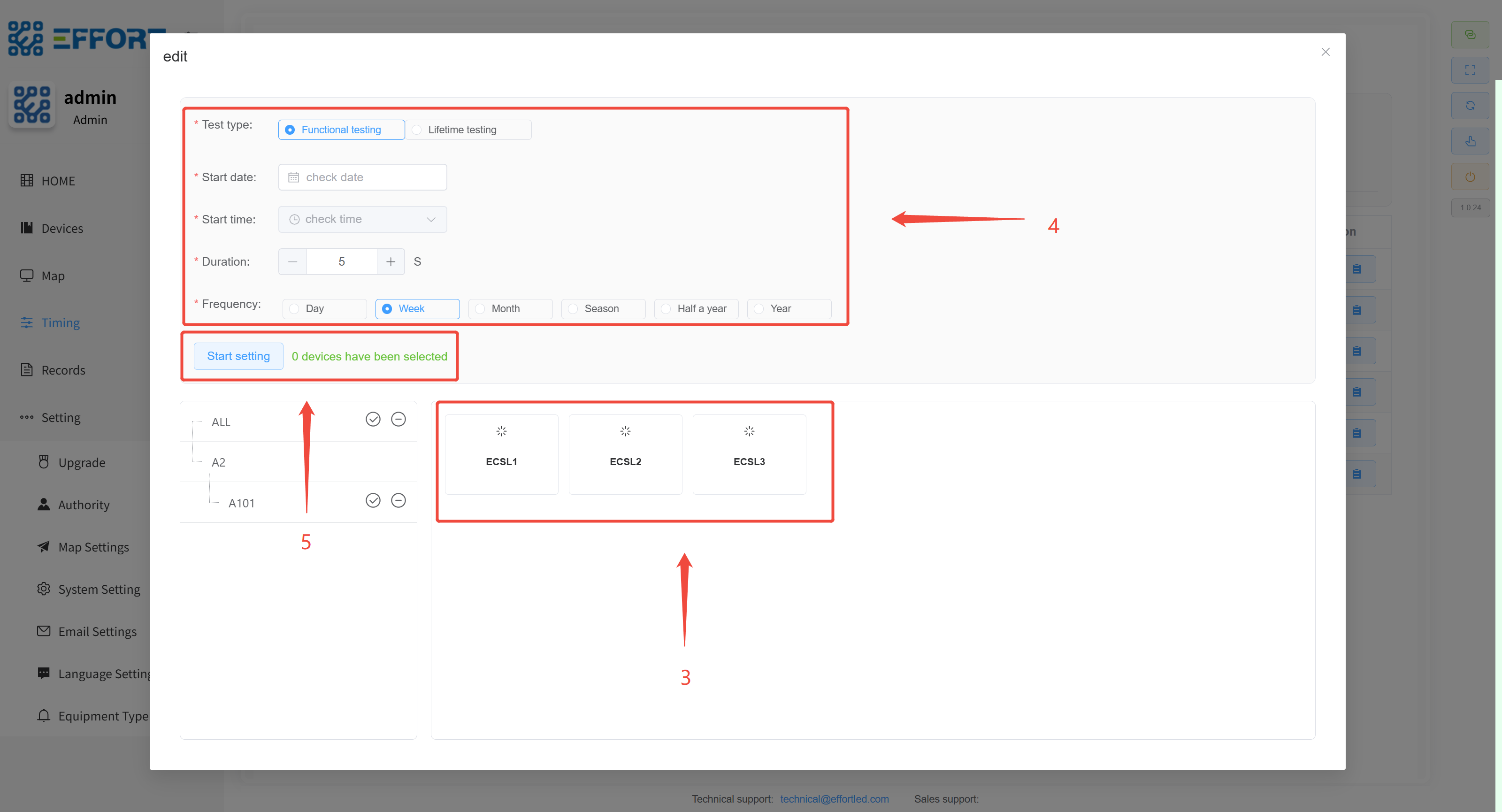
Task: Click deselect minus icon in ALL row
Action: [398, 420]
